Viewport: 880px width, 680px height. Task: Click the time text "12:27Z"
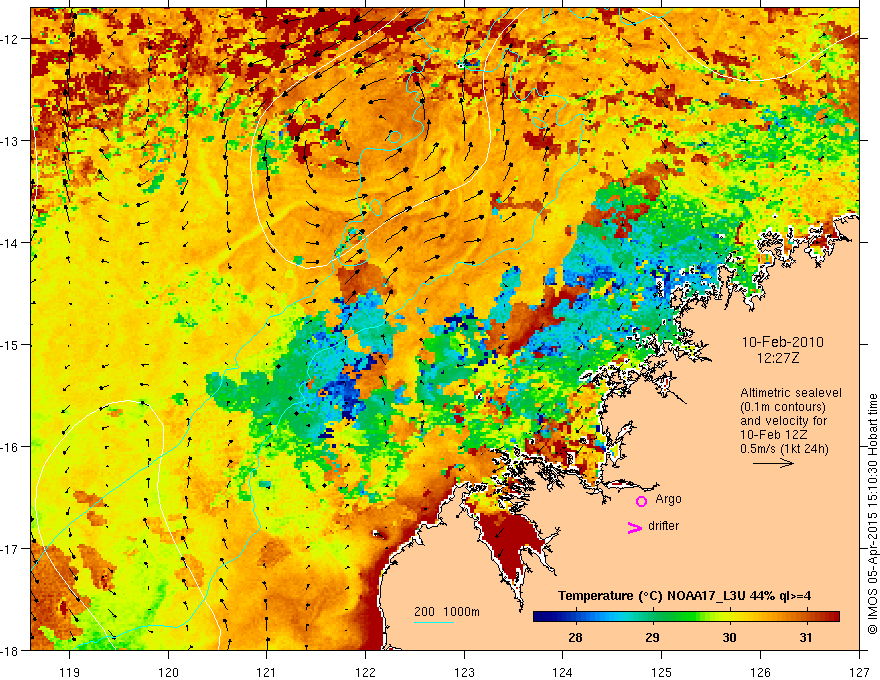point(777,357)
